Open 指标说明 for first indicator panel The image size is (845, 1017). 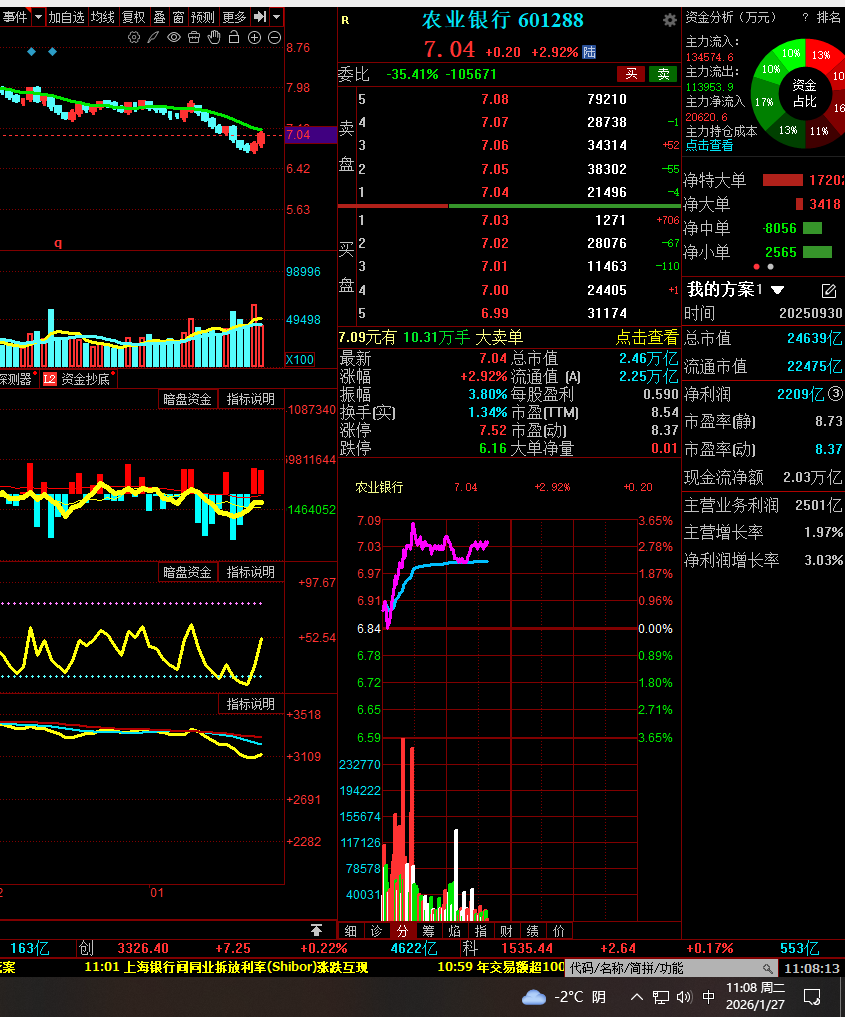click(250, 399)
